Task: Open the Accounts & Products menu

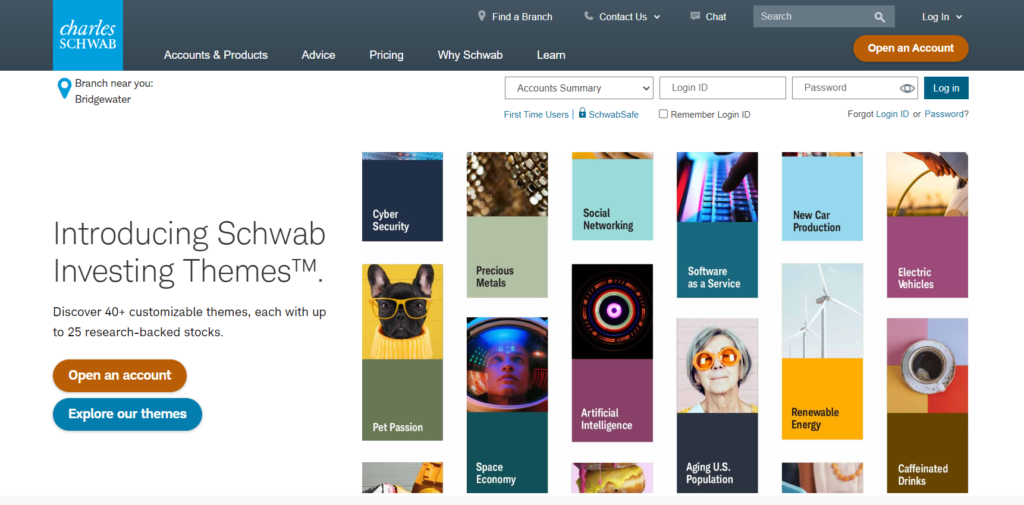Action: click(x=216, y=55)
